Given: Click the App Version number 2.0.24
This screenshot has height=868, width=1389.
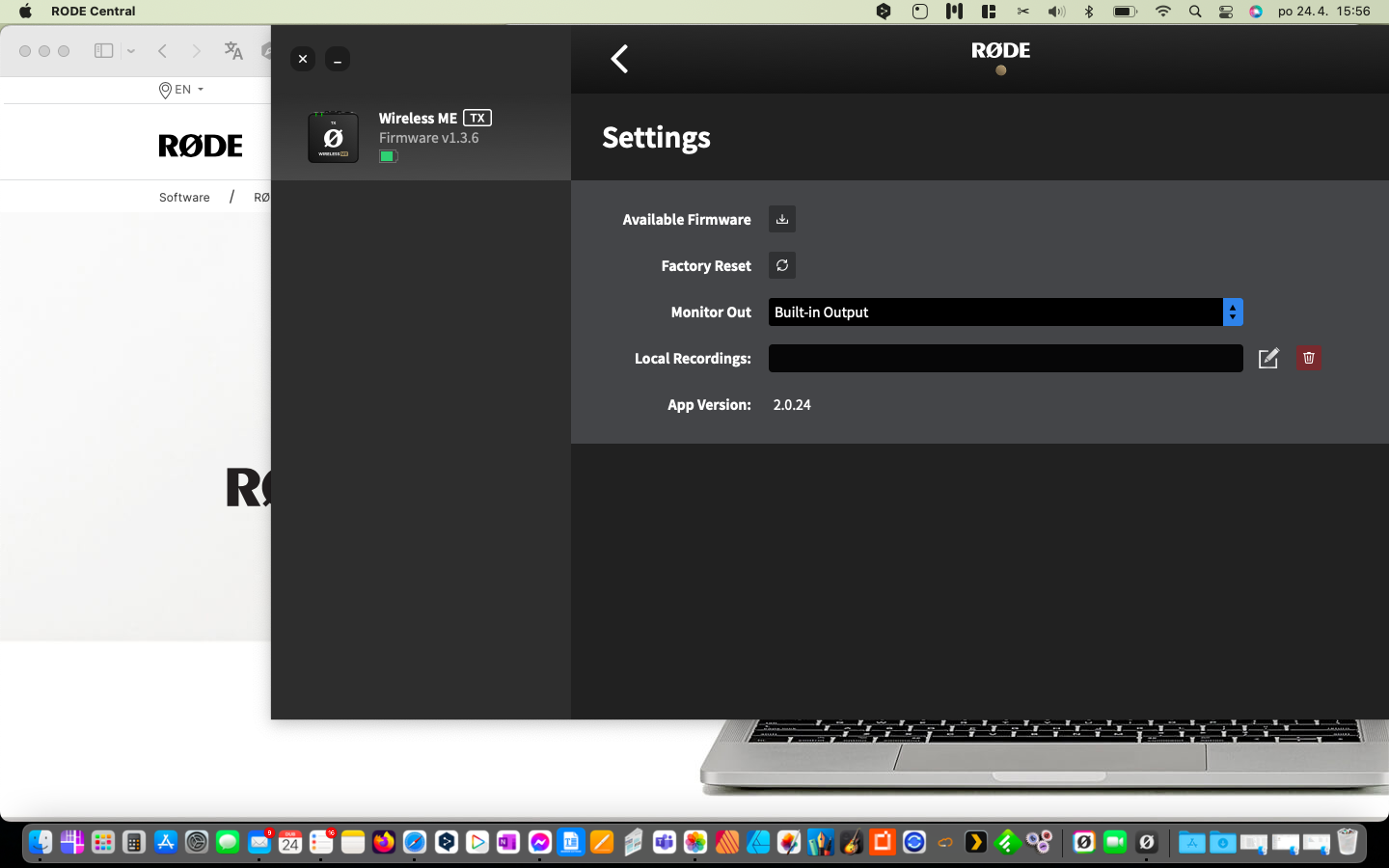Looking at the screenshot, I should click(x=792, y=405).
